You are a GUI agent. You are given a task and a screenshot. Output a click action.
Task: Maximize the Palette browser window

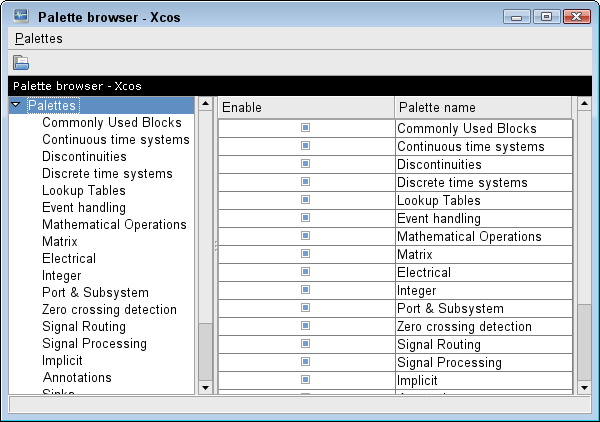(x=546, y=16)
